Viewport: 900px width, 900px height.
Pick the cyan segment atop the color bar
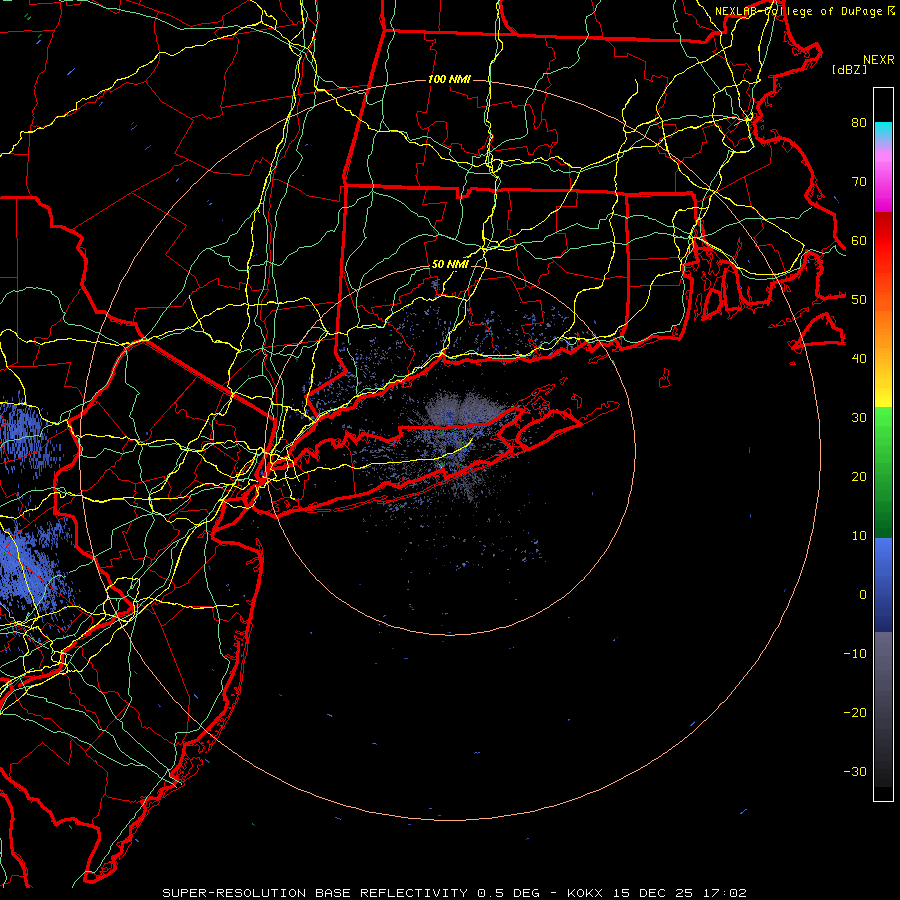click(x=883, y=131)
